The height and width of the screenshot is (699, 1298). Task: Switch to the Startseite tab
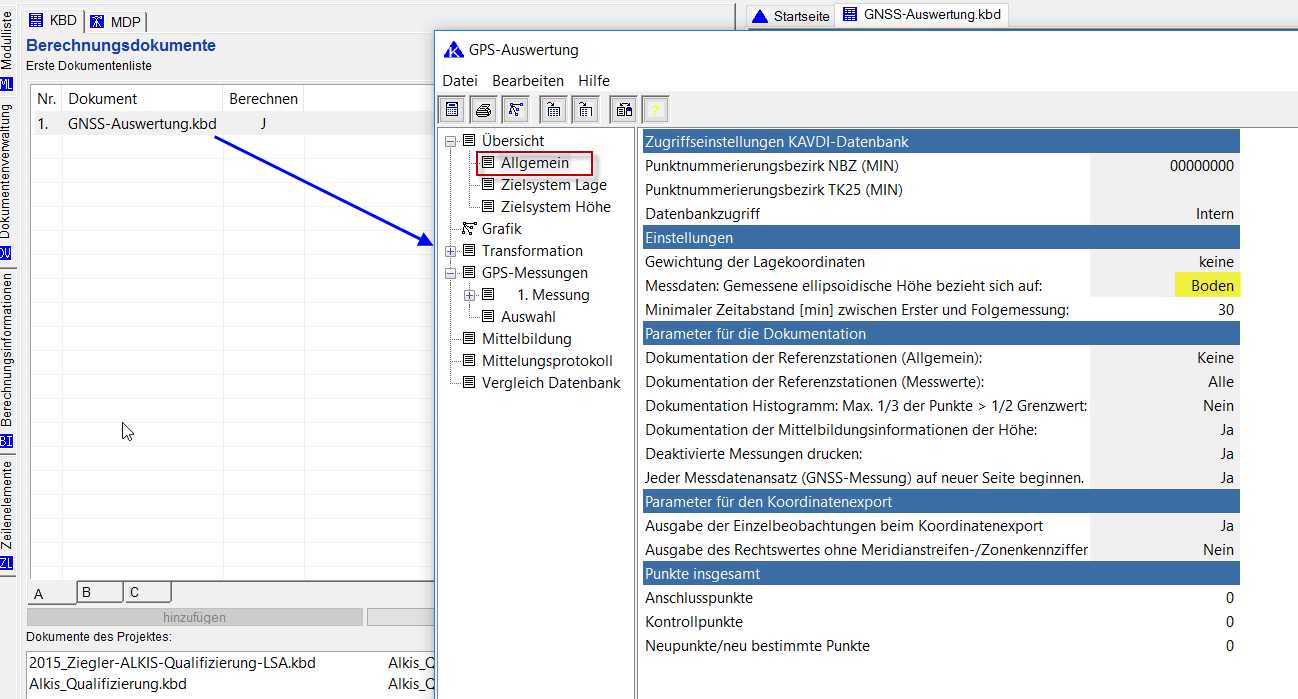coord(791,16)
